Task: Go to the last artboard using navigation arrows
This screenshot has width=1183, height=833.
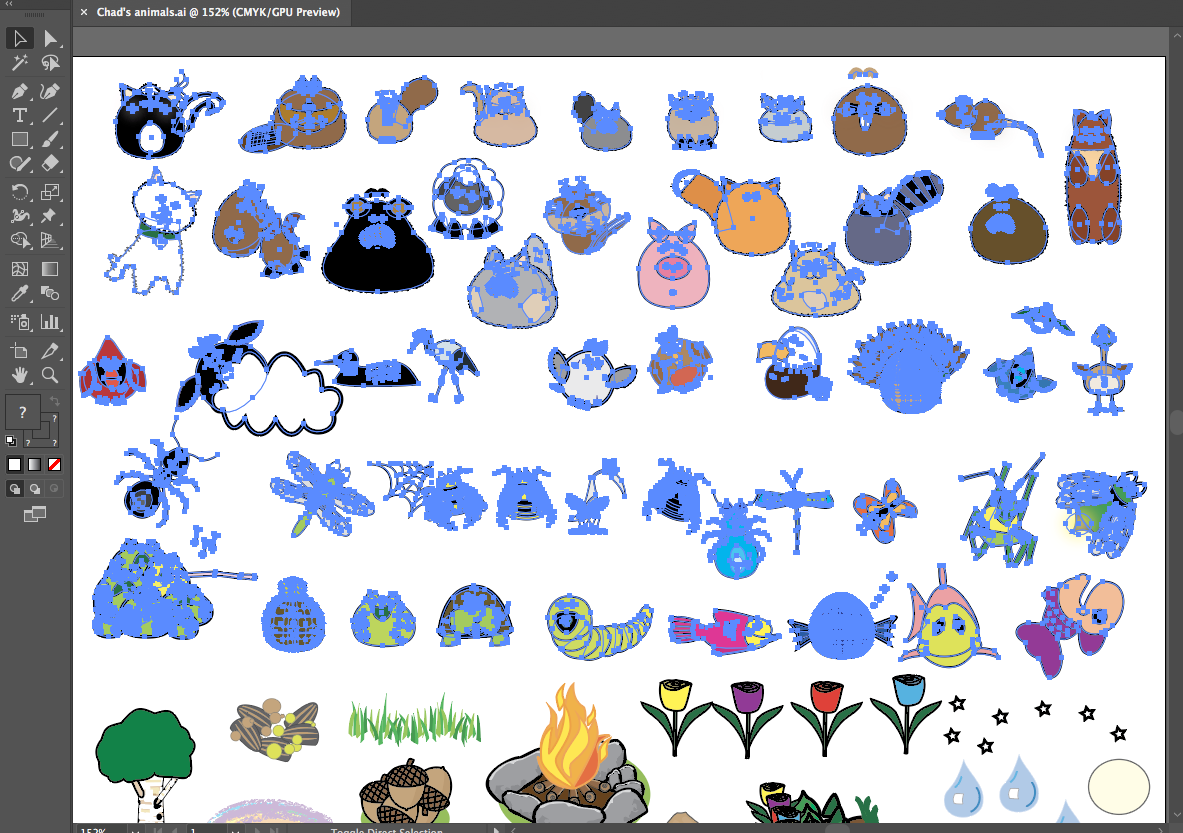Action: 273,829
